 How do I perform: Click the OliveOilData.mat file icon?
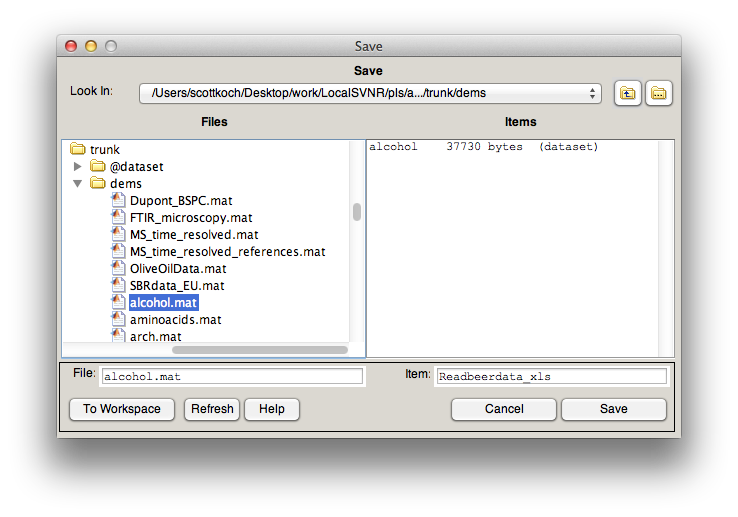coord(118,268)
